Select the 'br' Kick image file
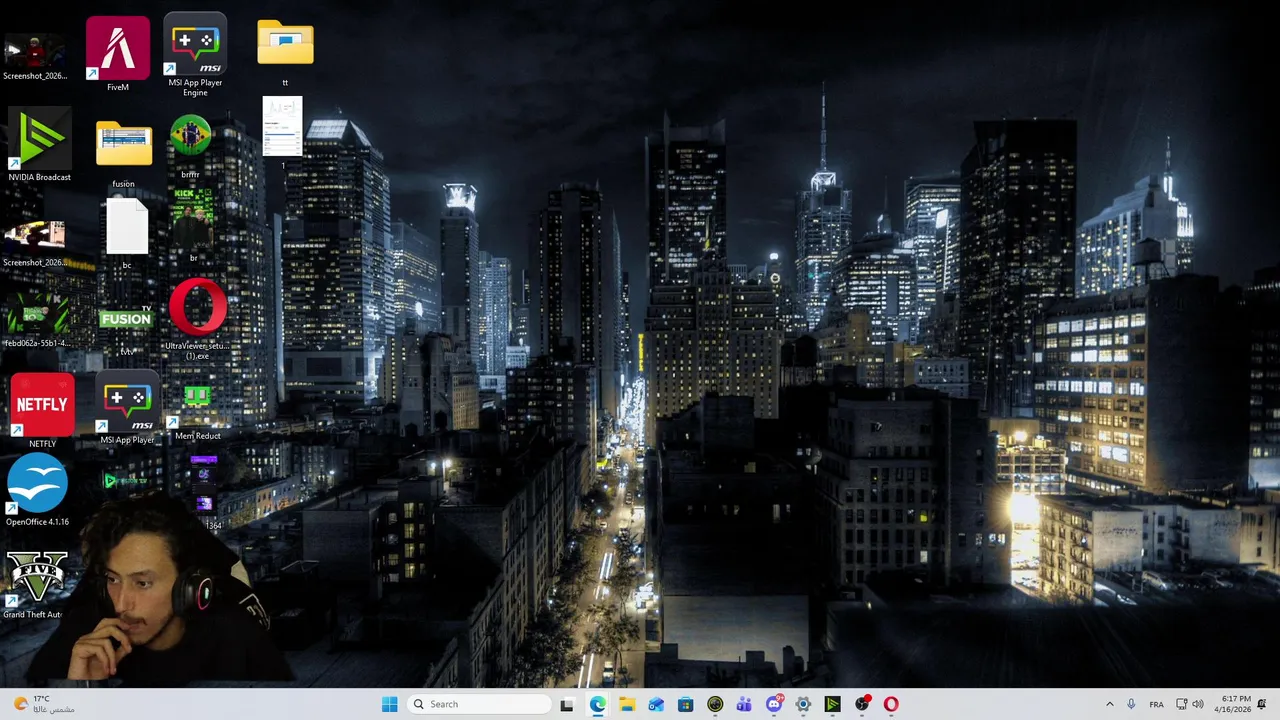This screenshot has height=720, width=1280. coord(193,224)
